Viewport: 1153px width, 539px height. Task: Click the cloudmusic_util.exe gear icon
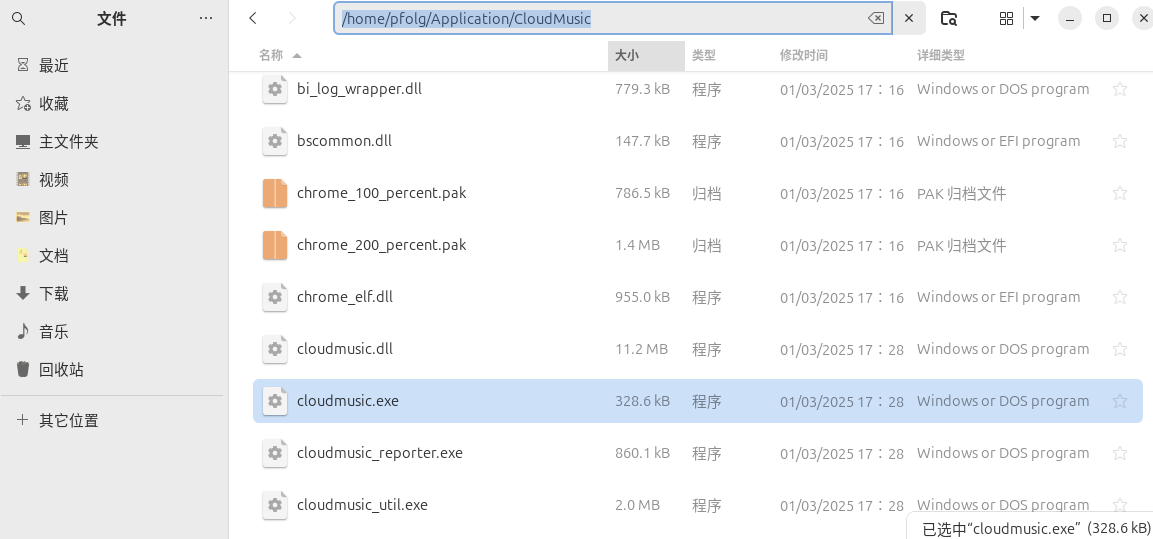click(275, 505)
